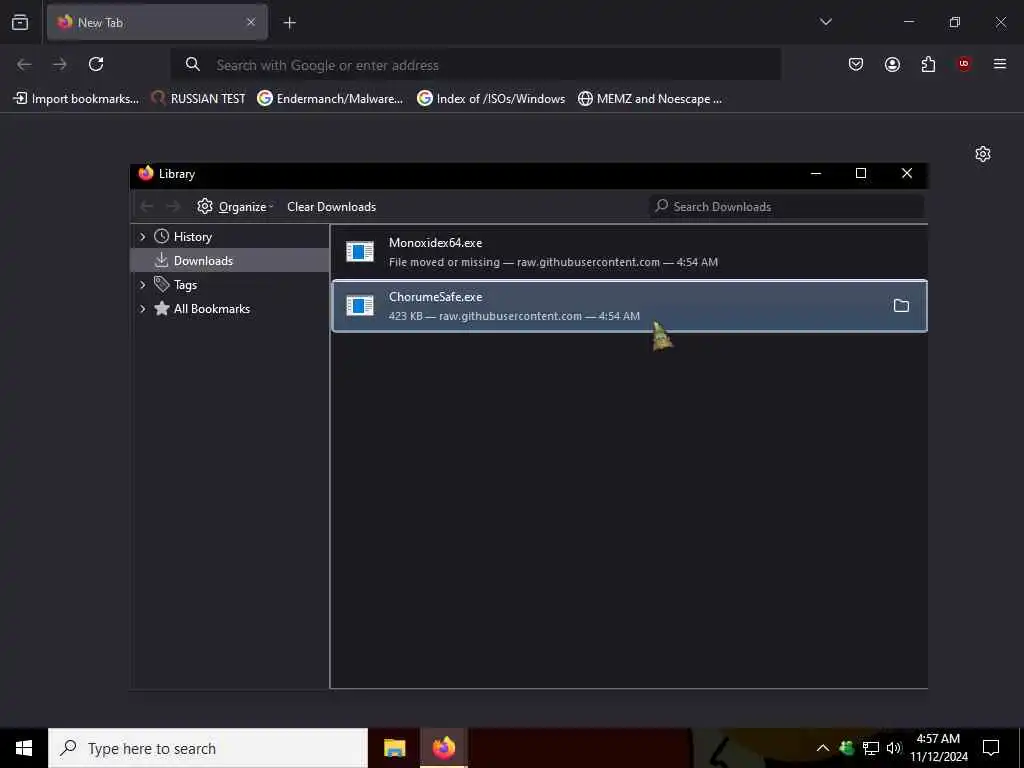Focus the Search with Google address bar
1024x768 pixels.
pos(475,65)
